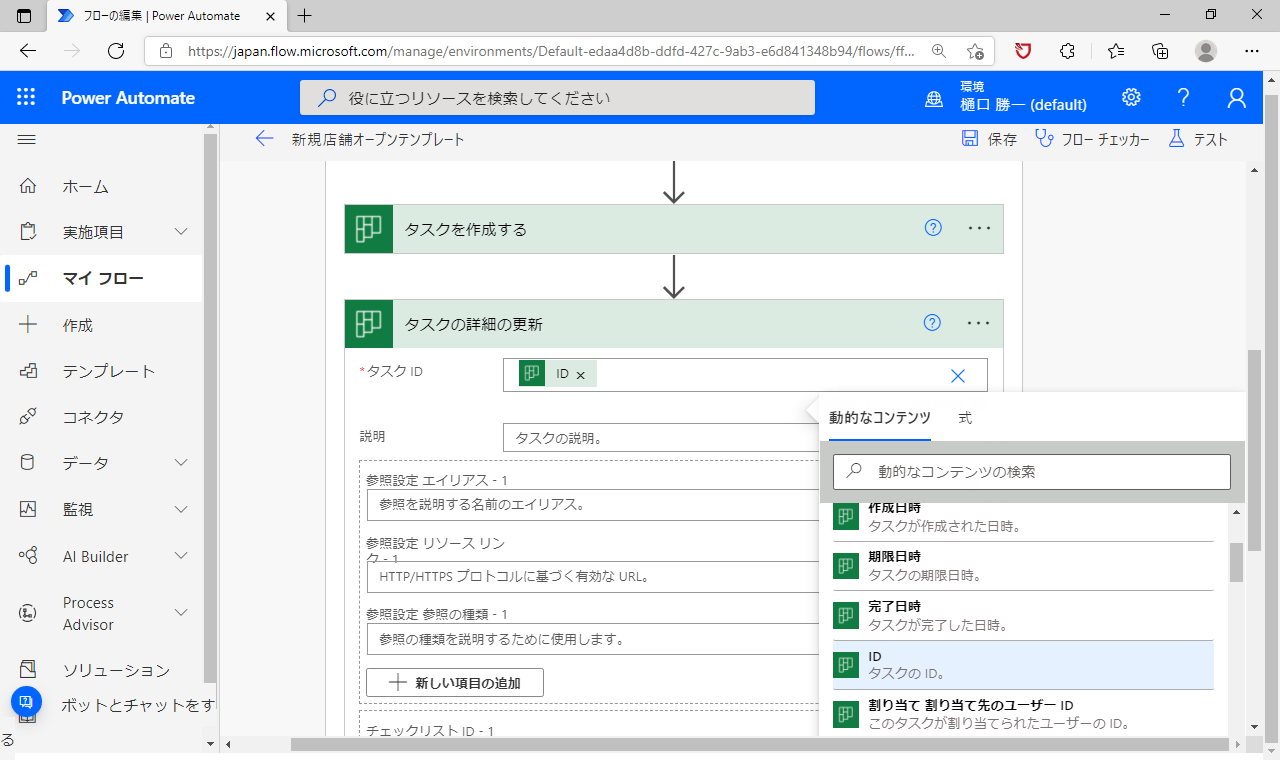1280x760 pixels.
Task: Click the browser back arrow
Action: point(28,51)
